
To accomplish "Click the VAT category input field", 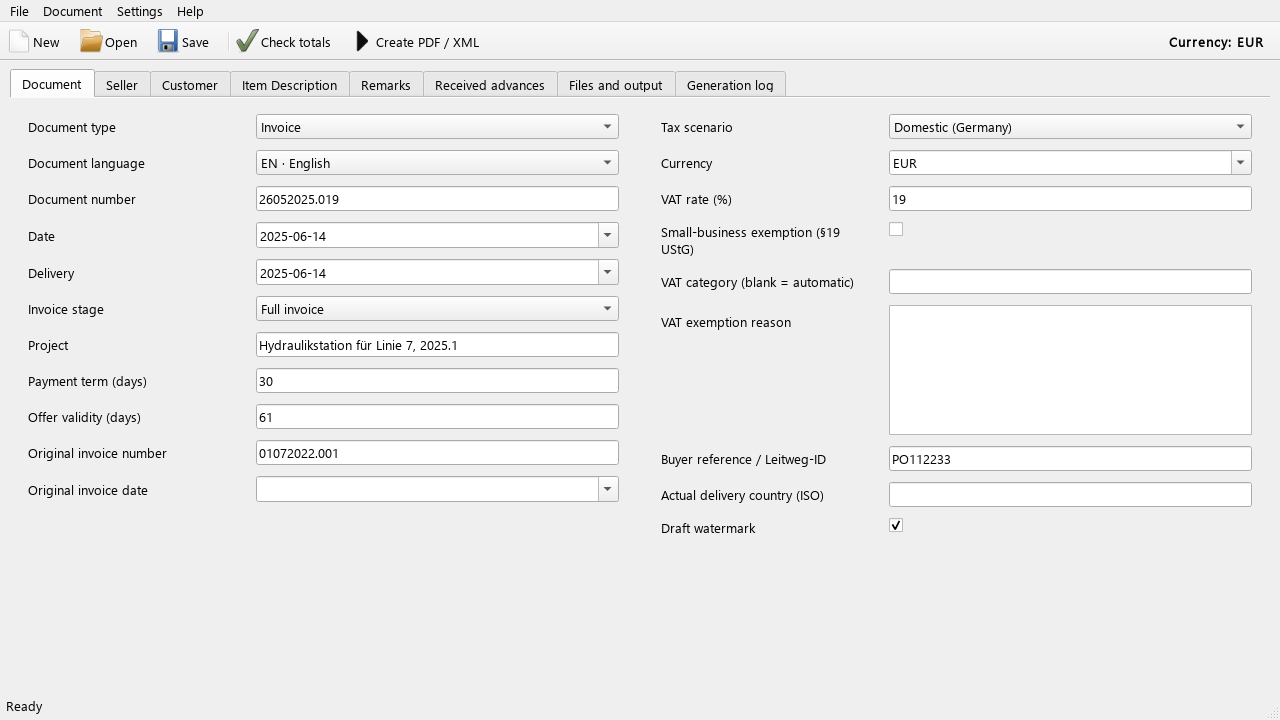I will point(1070,282).
